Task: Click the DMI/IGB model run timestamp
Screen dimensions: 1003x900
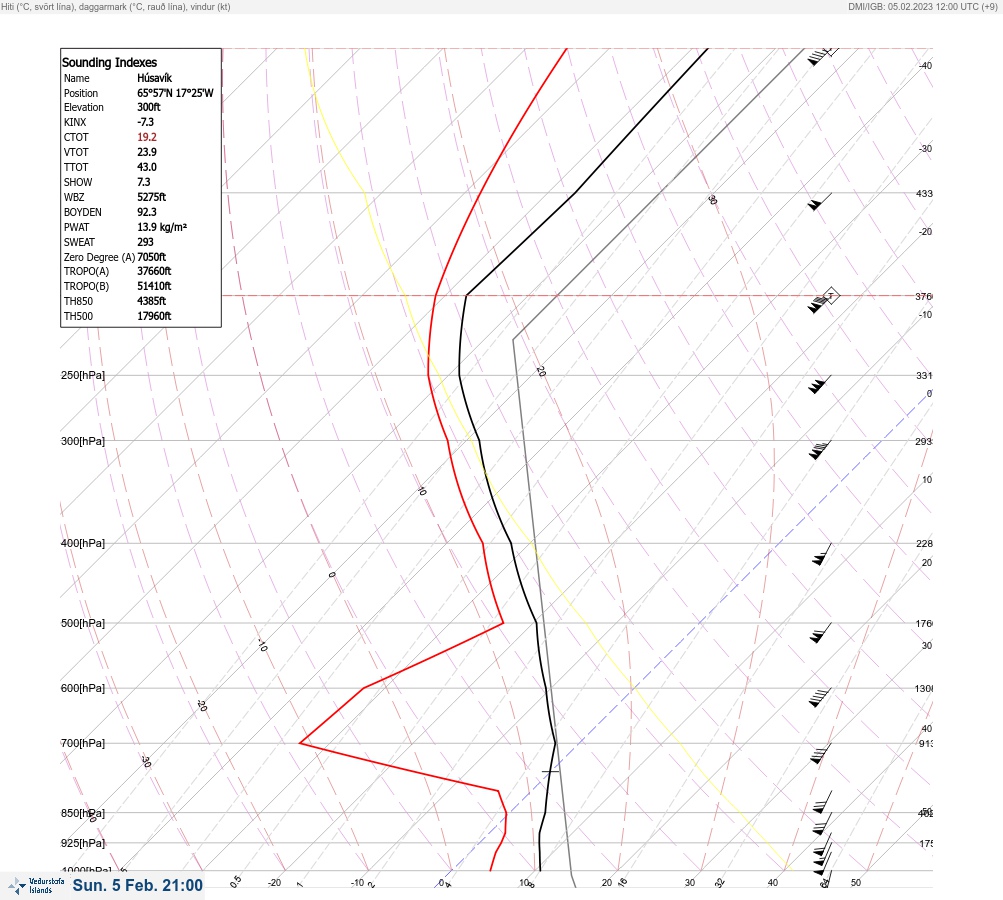Action: click(923, 7)
